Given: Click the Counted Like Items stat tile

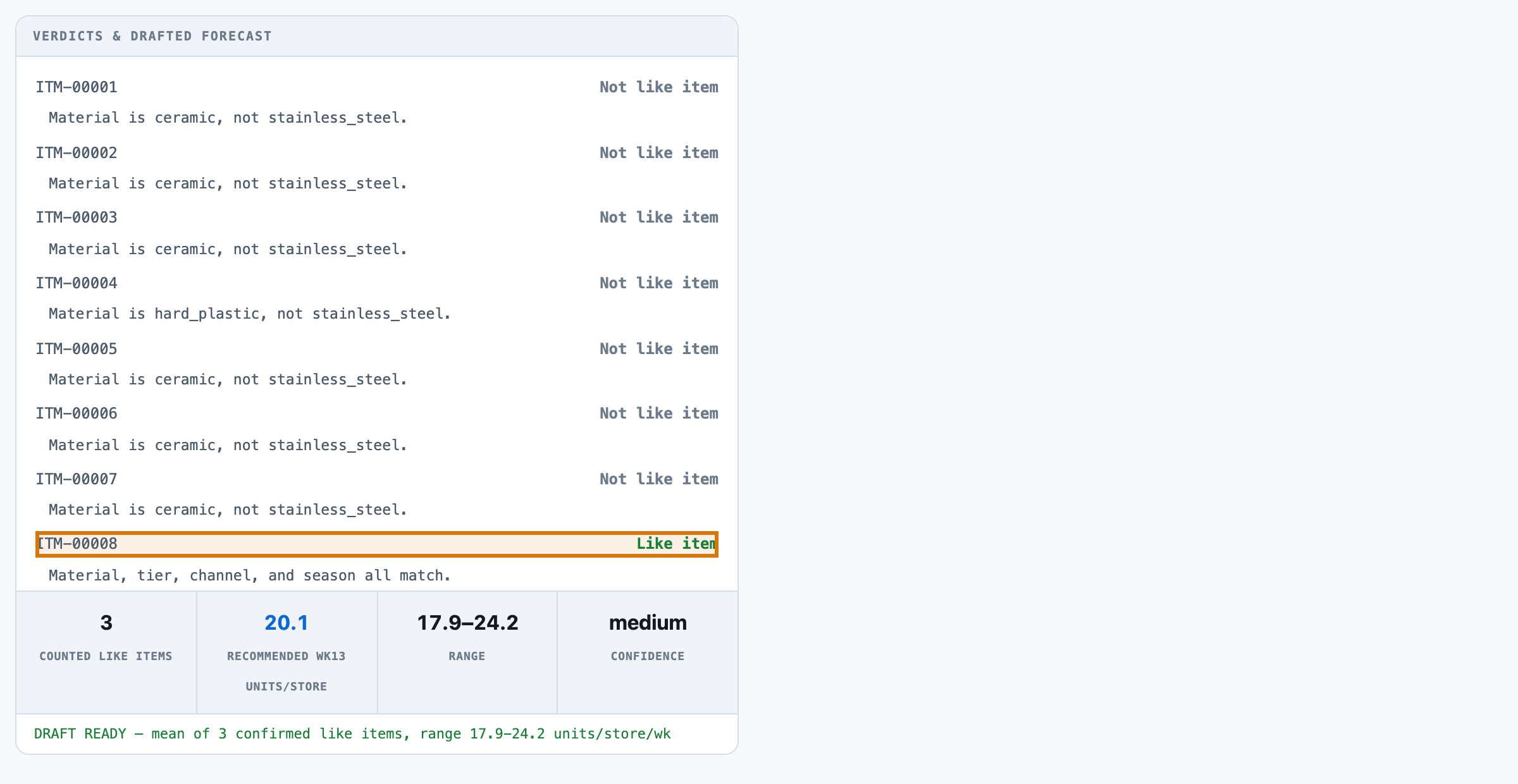Looking at the screenshot, I should [x=106, y=652].
